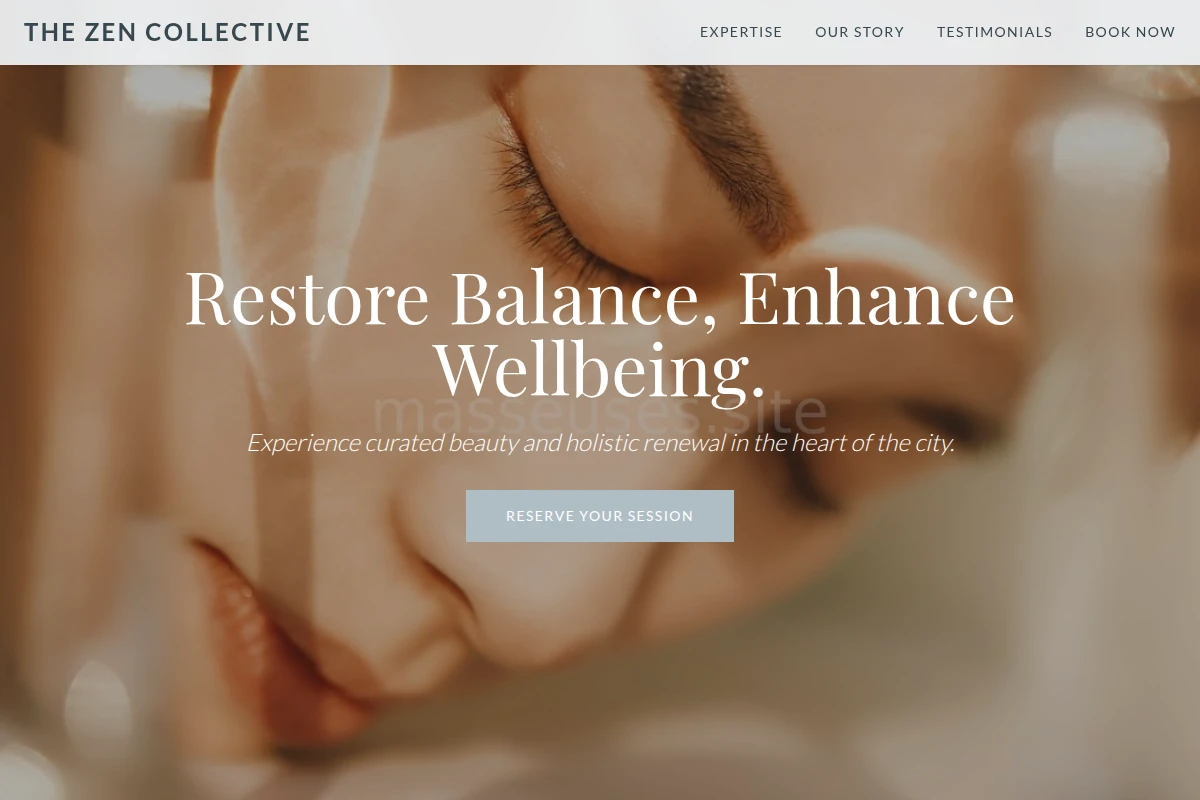
Task: Click the Reserve Your Session button
Action: pyautogui.click(x=600, y=516)
